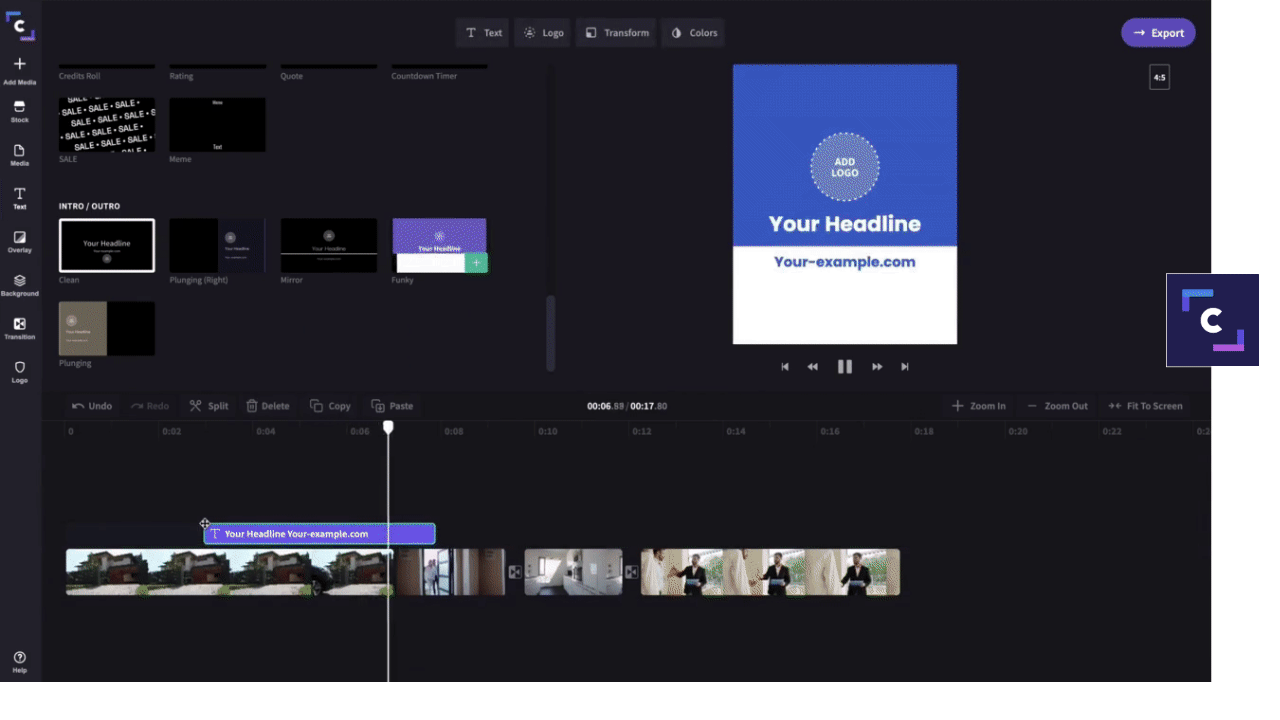Click the transition icon after the kitchen clip
Image resolution: width=1280 pixels, height=720 pixels.
click(x=631, y=572)
